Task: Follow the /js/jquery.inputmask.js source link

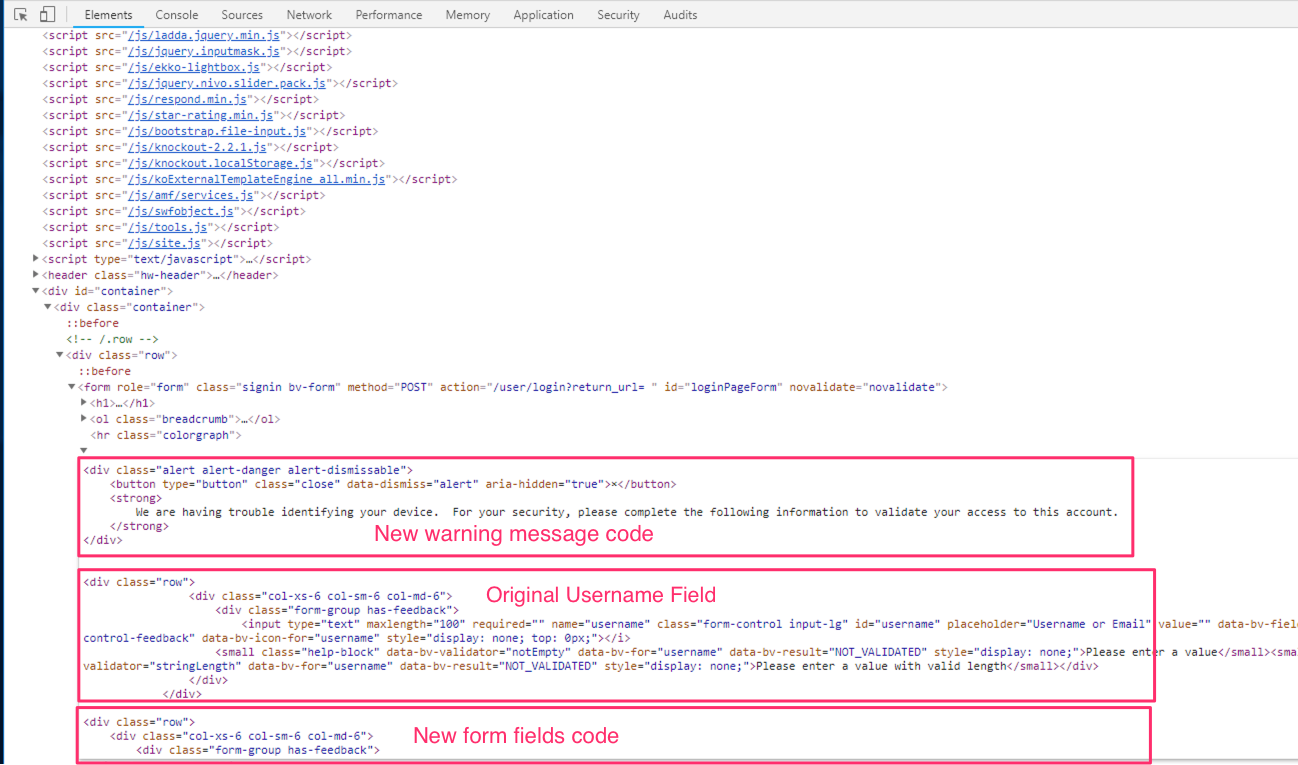Action: pos(204,51)
